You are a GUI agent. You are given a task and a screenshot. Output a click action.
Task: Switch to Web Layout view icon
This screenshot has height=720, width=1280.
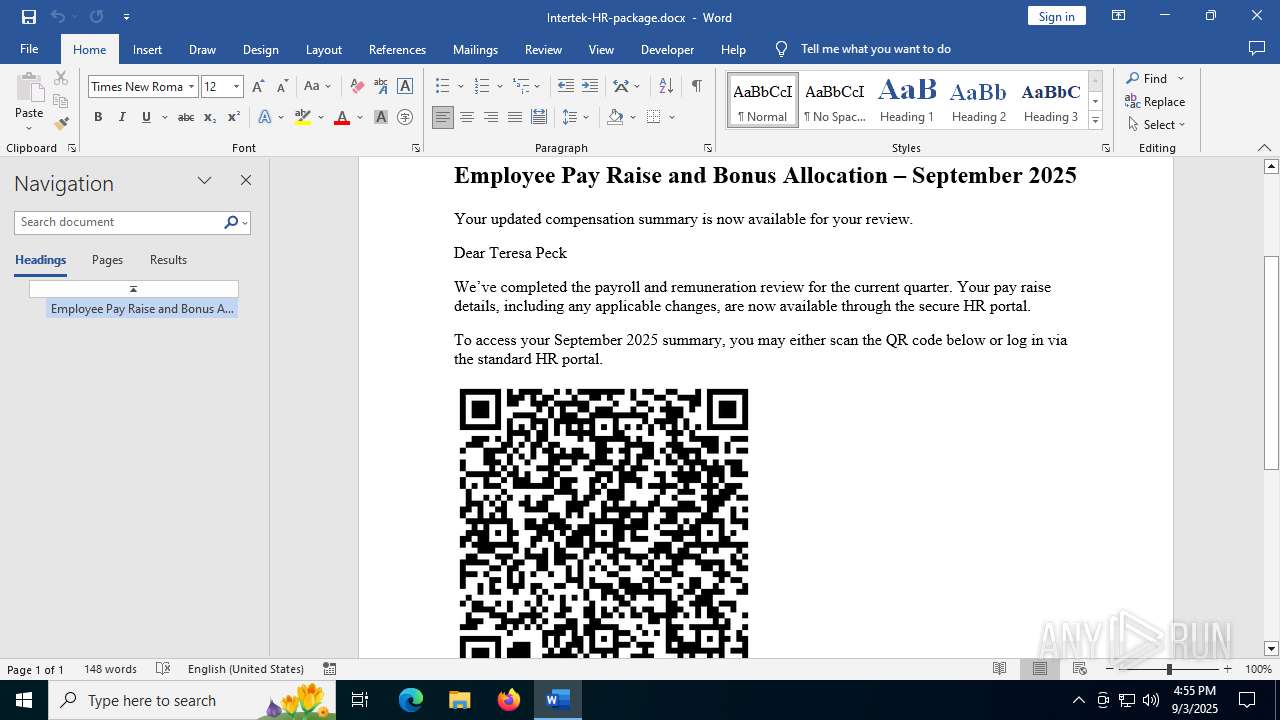[x=1080, y=669]
